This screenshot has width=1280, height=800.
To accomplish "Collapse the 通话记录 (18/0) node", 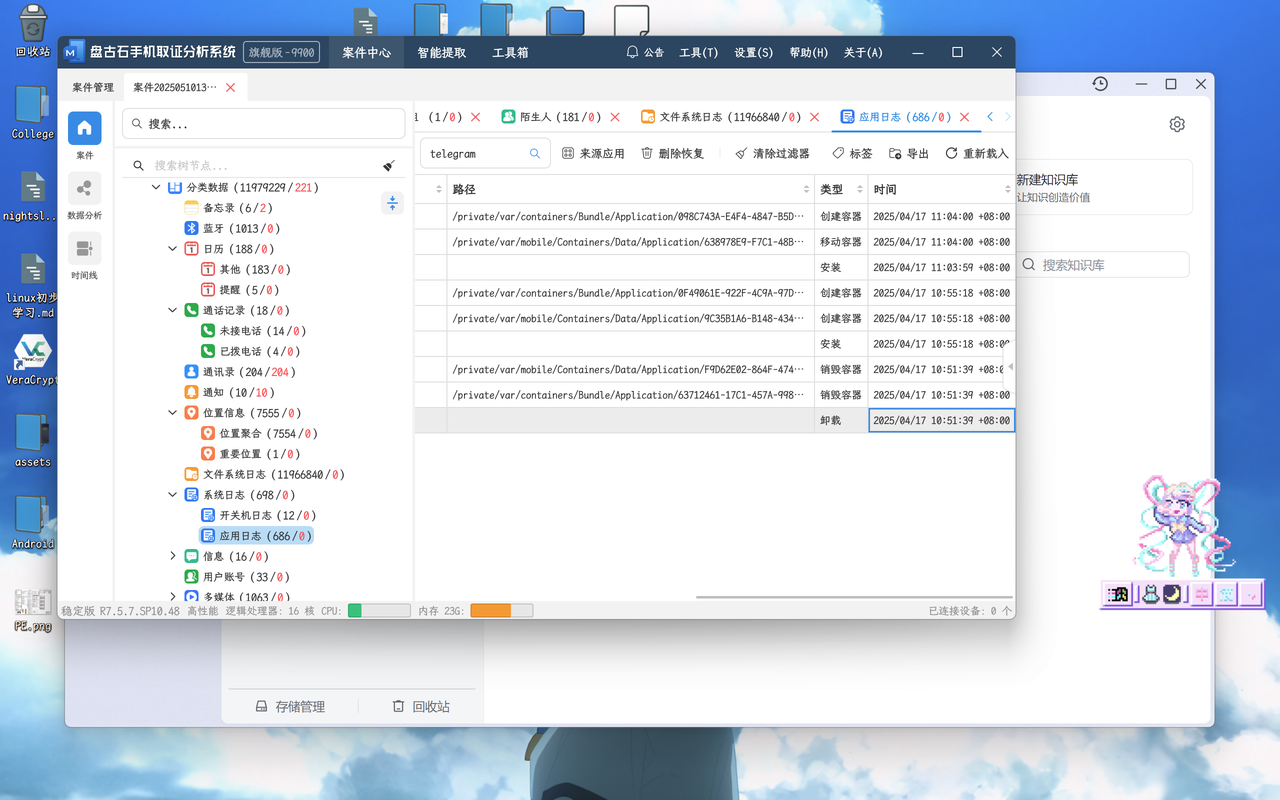I will click(x=173, y=310).
